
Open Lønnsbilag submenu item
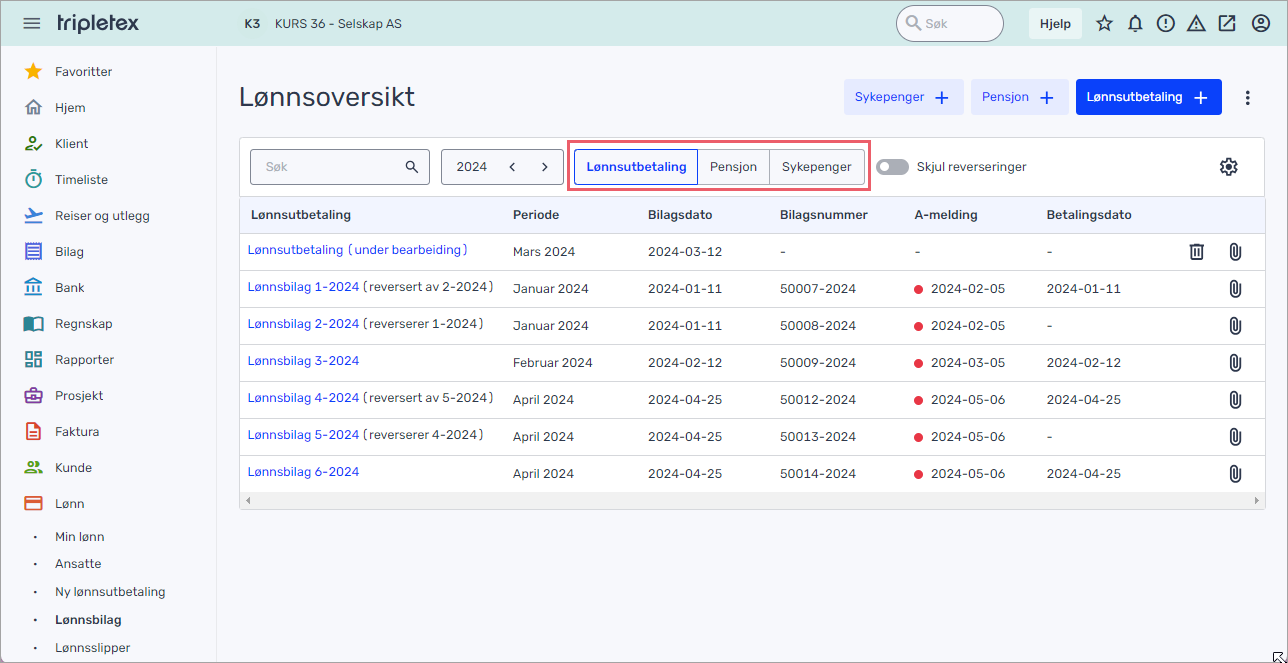88,620
